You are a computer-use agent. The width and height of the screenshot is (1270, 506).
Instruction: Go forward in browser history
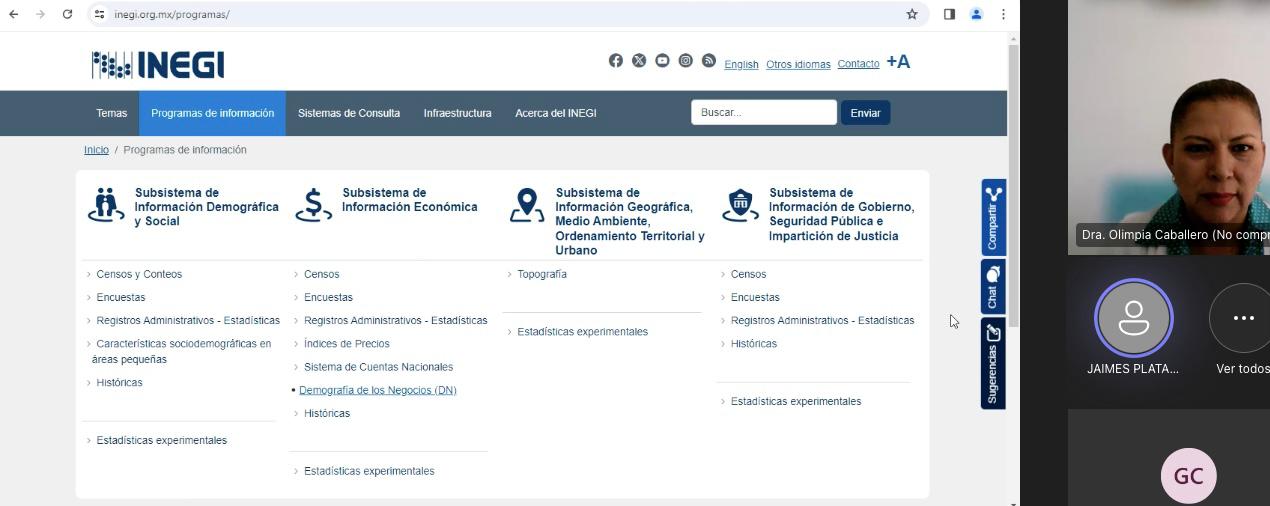pyautogui.click(x=40, y=14)
